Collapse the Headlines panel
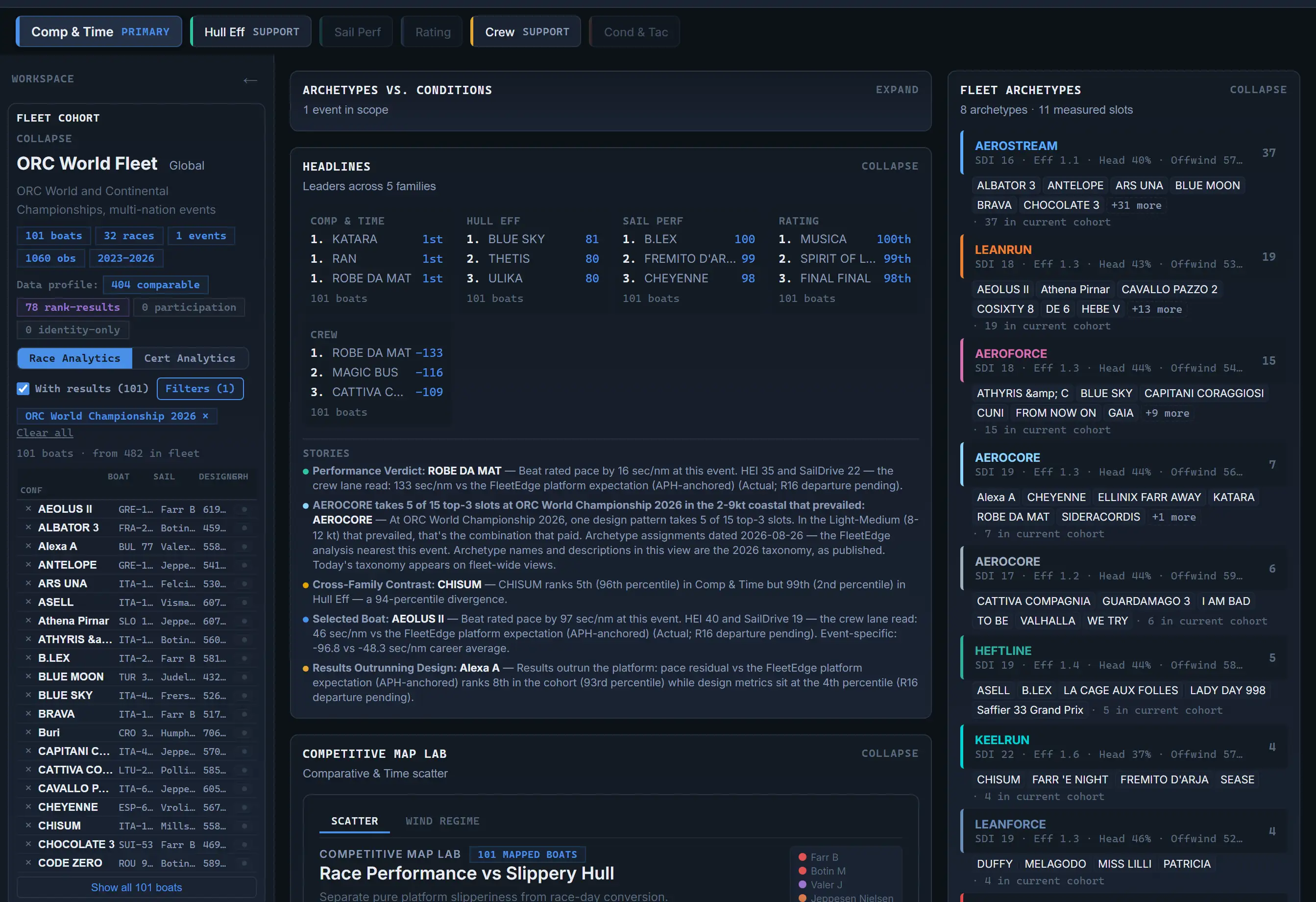1316x902 pixels. coord(890,166)
